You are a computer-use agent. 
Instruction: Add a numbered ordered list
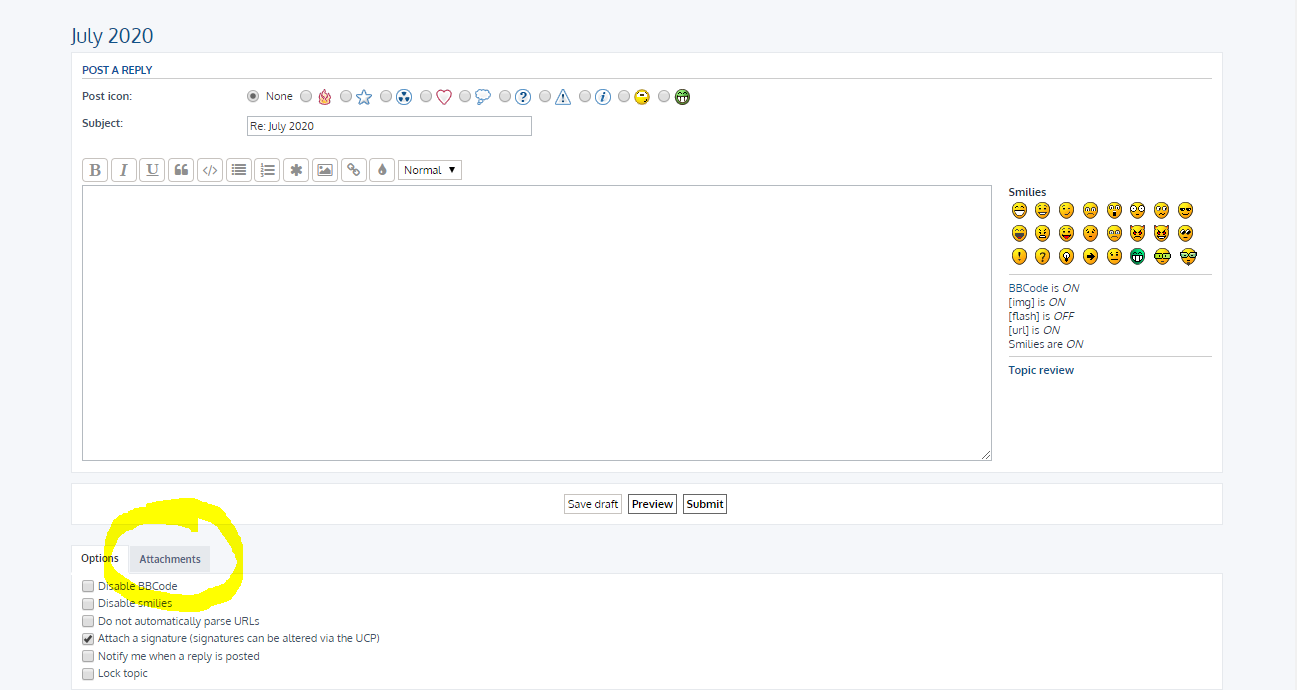pos(267,170)
